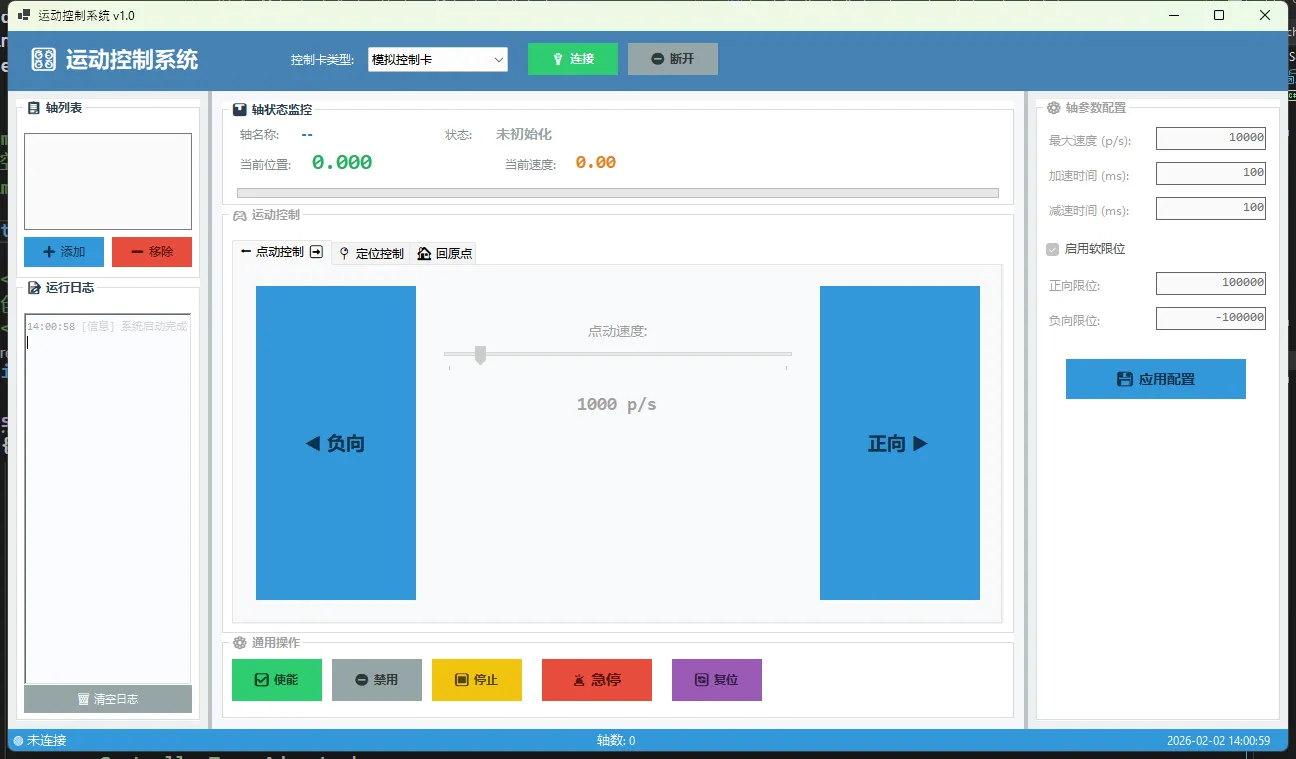Click the 最大速度 input field
This screenshot has height=759, width=1296.
1211,138
